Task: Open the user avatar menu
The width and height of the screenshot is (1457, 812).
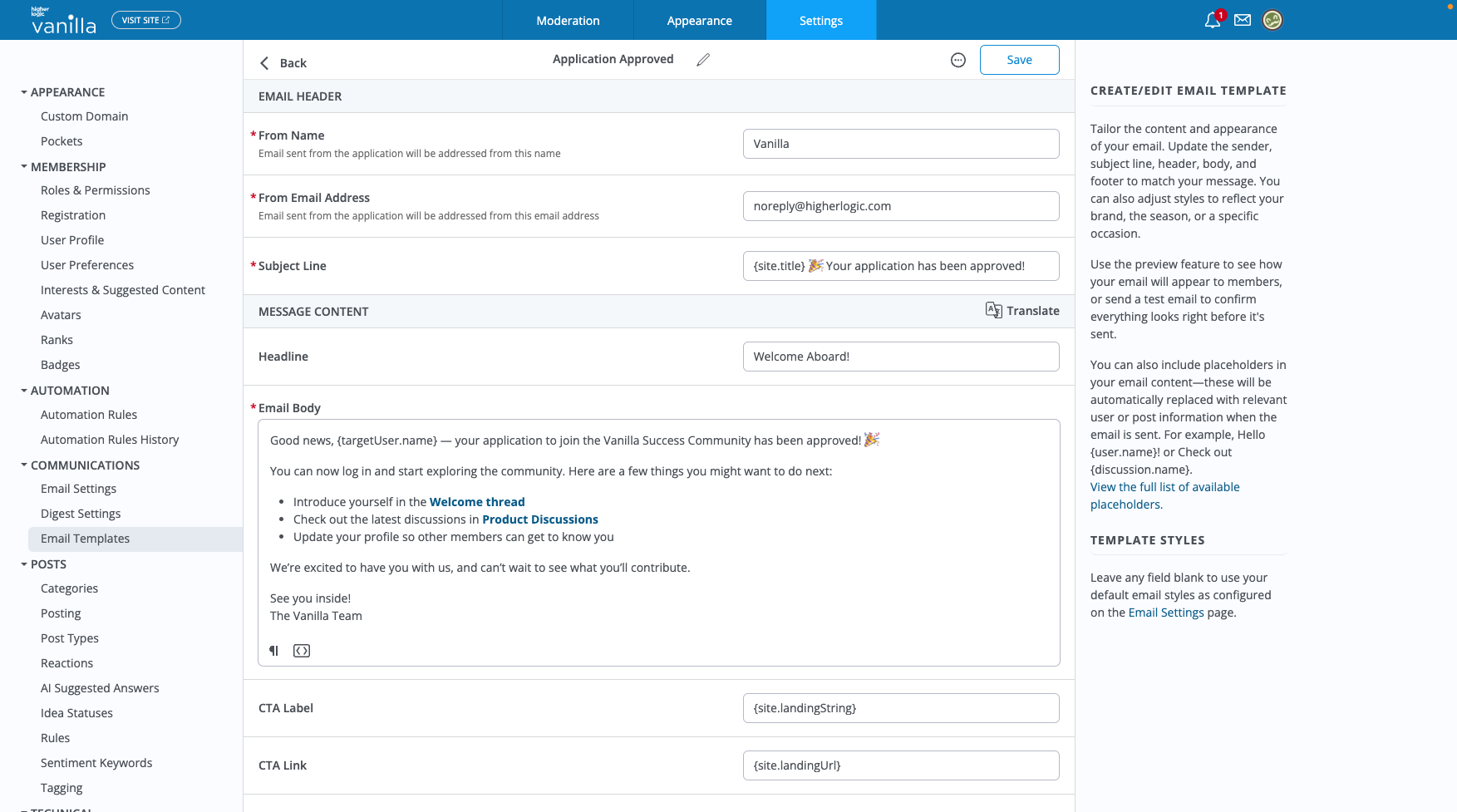Action: tap(1272, 20)
